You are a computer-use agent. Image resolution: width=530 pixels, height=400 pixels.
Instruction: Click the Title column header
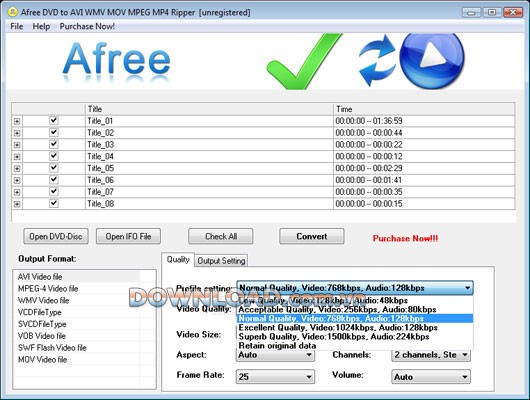209,109
